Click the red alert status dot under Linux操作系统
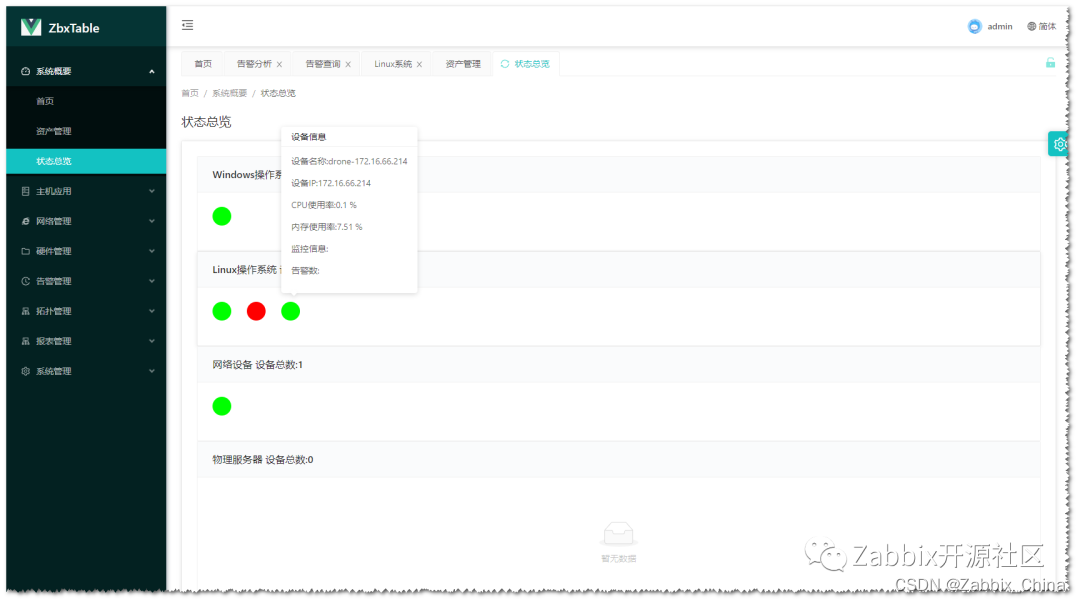This screenshot has width=1080, height=603. (256, 311)
